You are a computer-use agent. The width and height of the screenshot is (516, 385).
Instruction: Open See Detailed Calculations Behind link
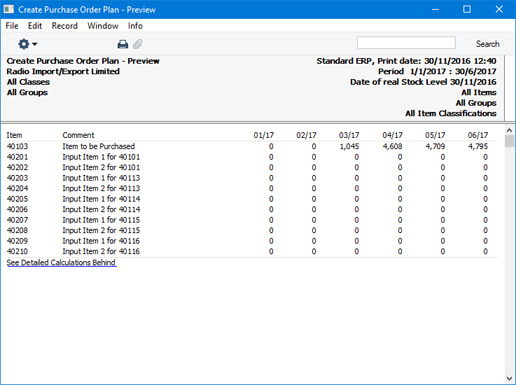61,263
